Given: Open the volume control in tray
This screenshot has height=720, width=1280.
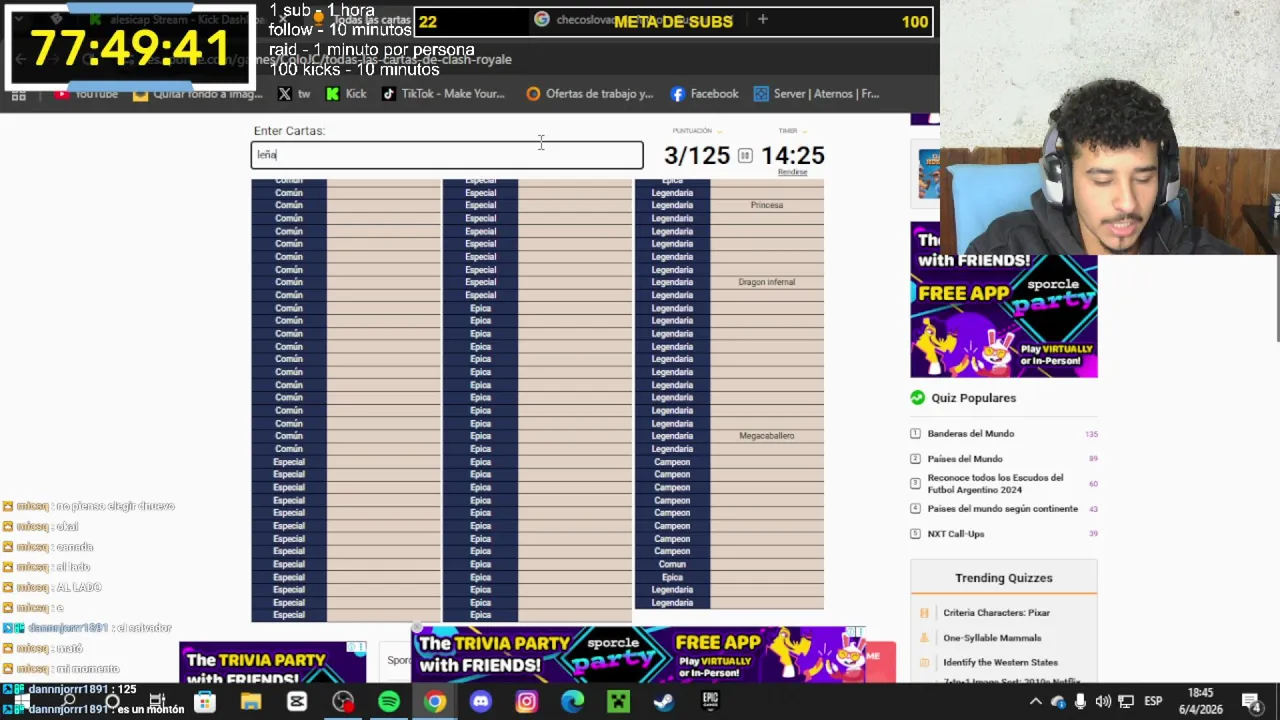Looking at the screenshot, I should coord(1103,702).
